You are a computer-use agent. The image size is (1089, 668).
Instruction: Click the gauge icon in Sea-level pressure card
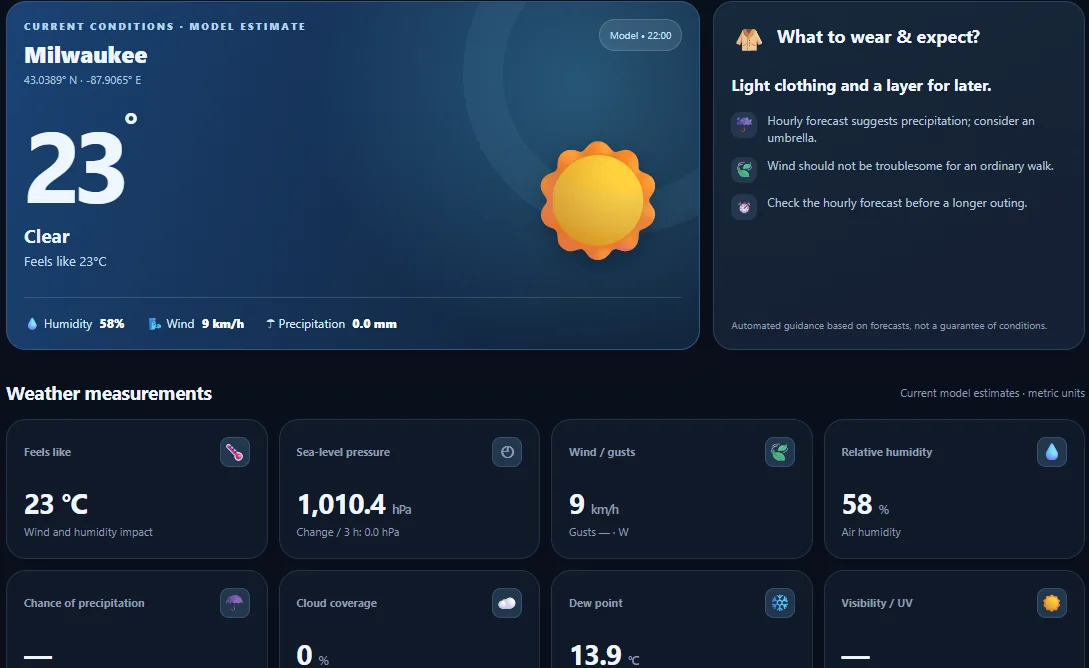point(507,452)
